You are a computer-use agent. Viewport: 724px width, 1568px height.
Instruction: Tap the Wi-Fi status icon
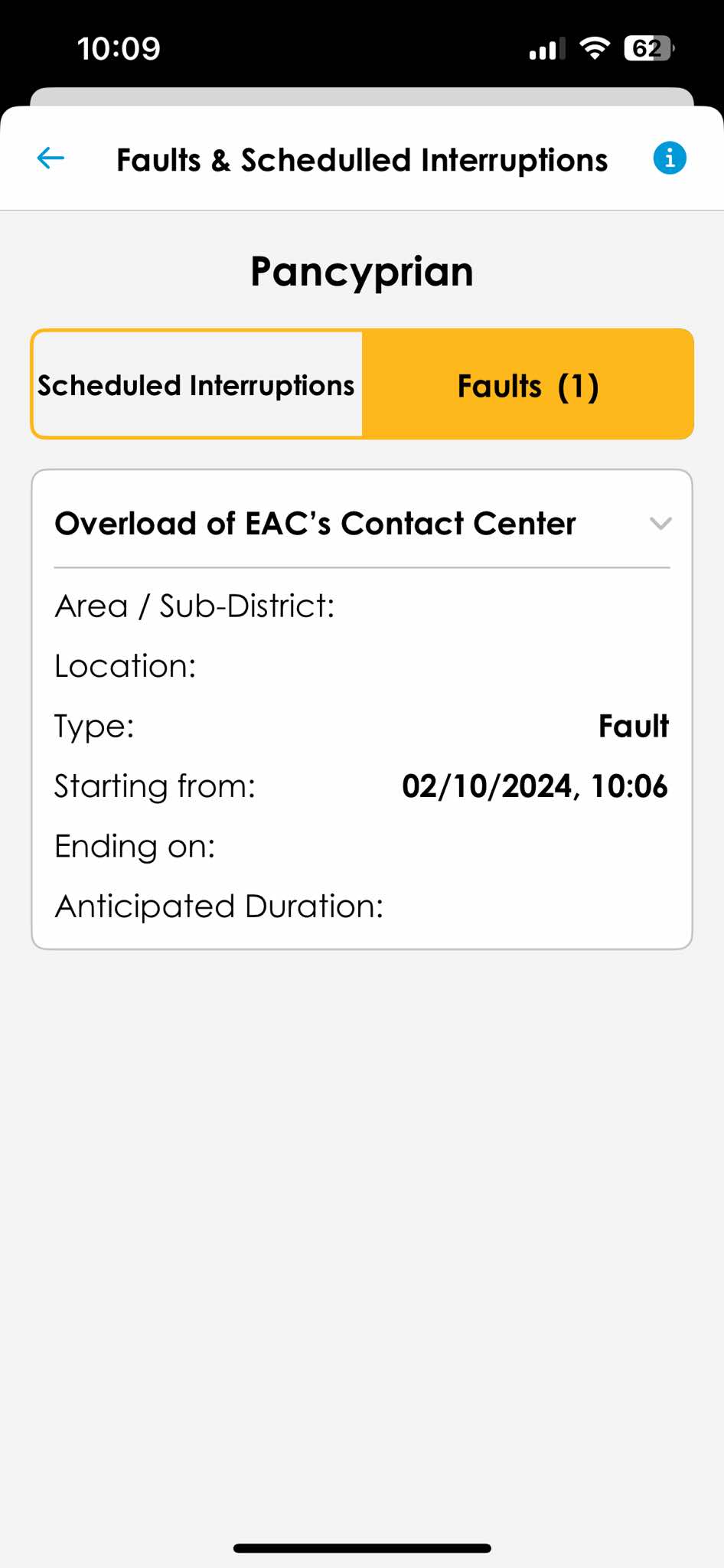point(594,48)
